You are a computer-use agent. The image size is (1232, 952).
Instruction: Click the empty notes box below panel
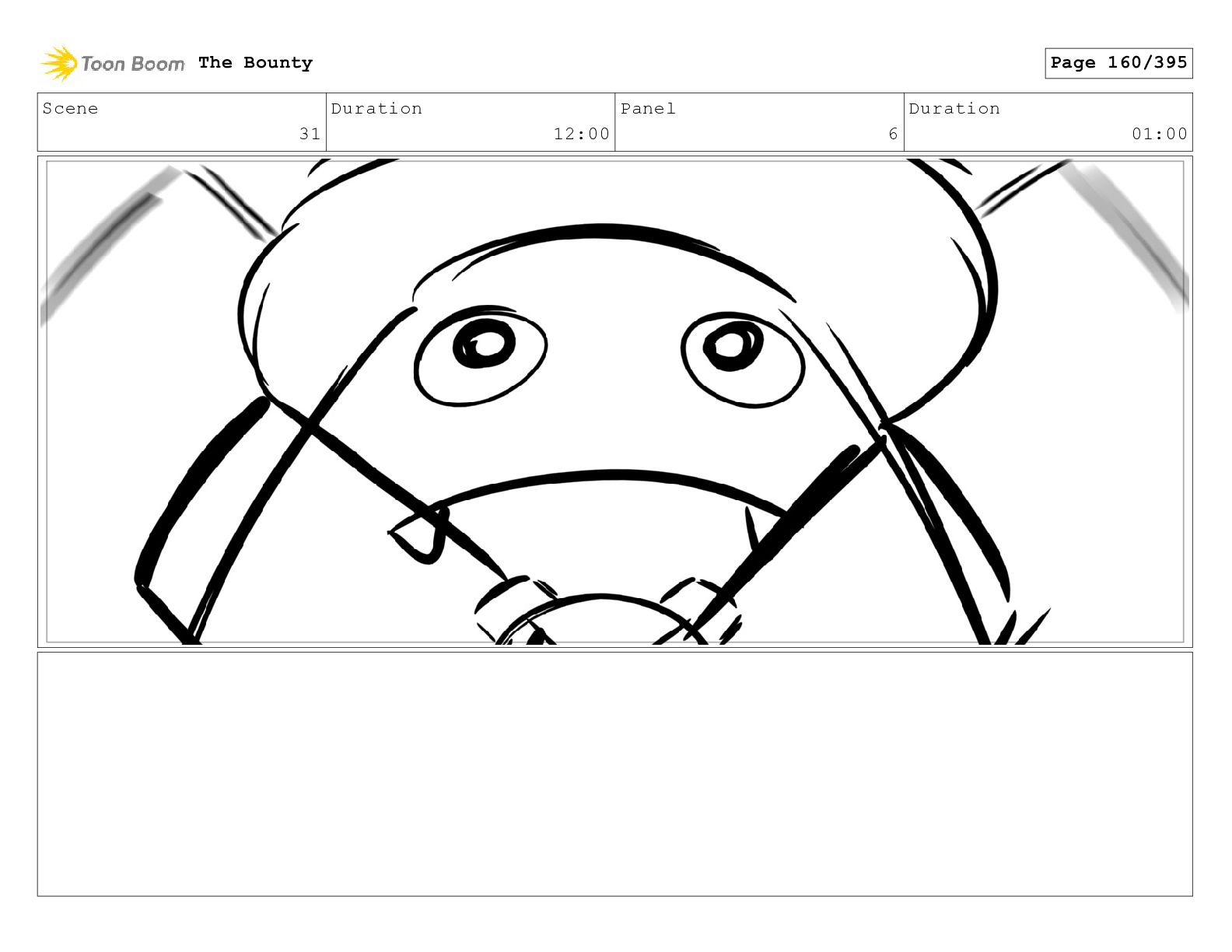[x=615, y=774]
